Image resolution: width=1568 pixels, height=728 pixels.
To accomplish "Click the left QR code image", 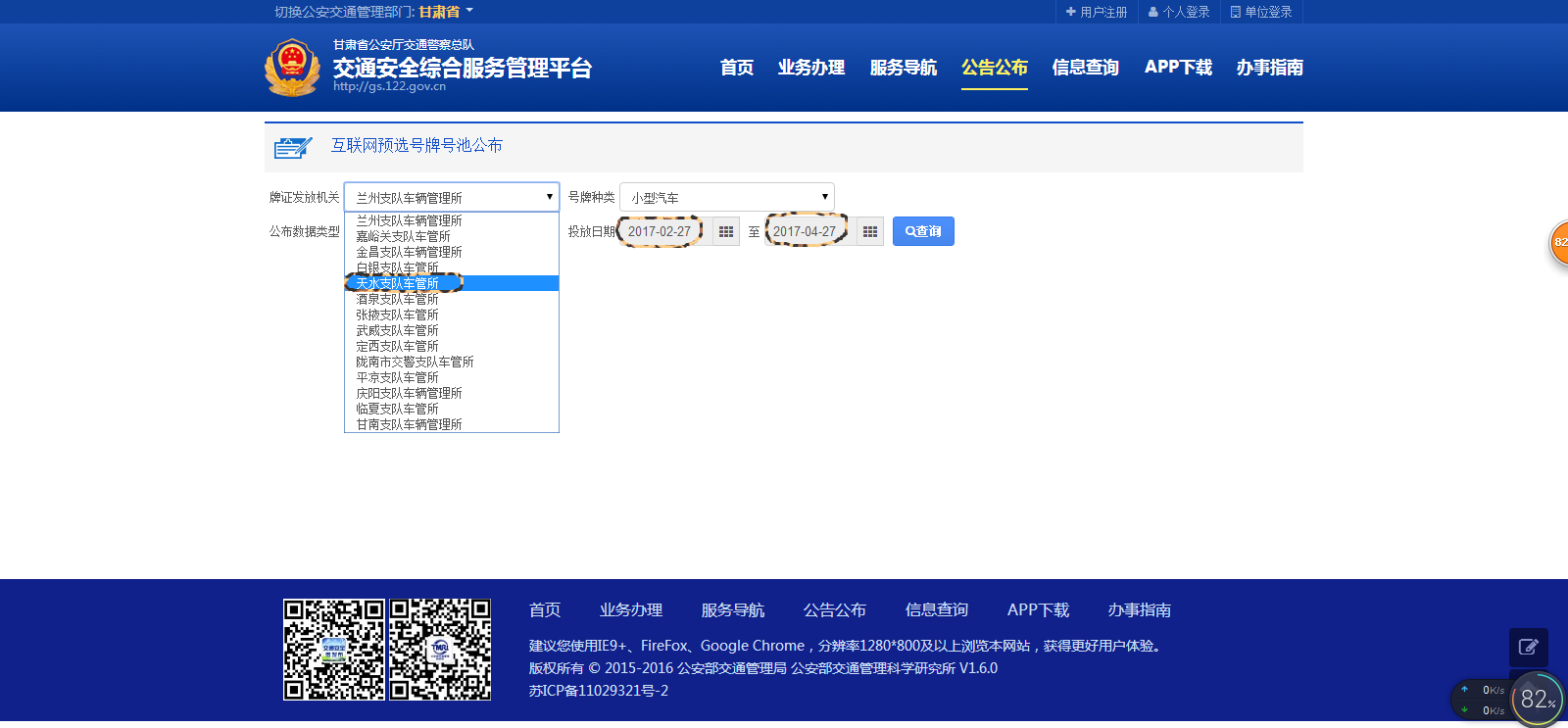I will (334, 650).
